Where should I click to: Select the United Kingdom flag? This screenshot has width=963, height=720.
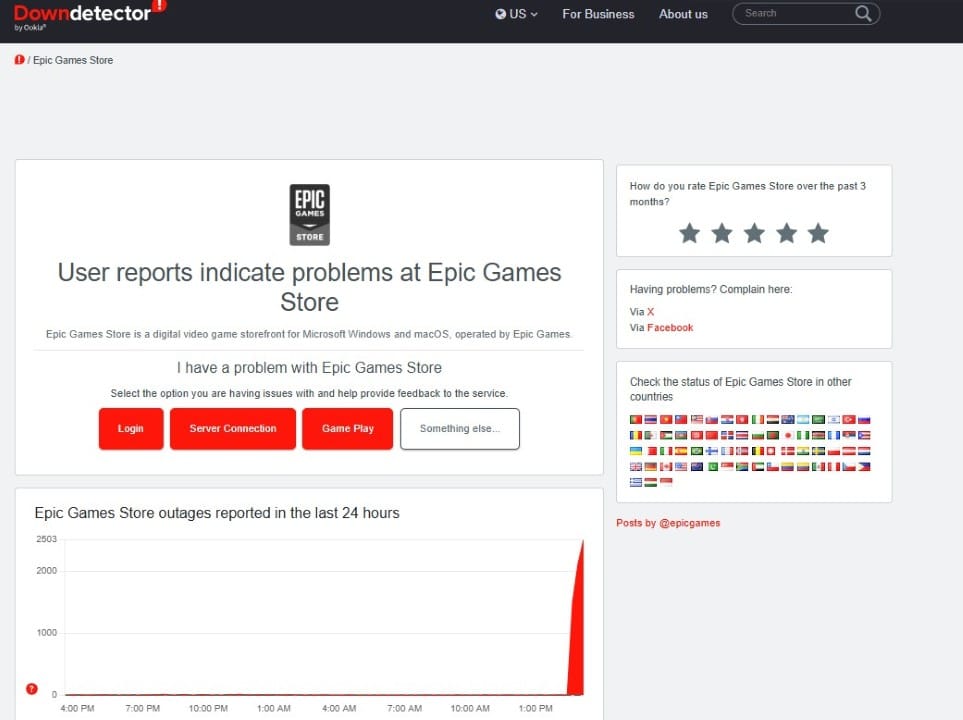coord(636,467)
